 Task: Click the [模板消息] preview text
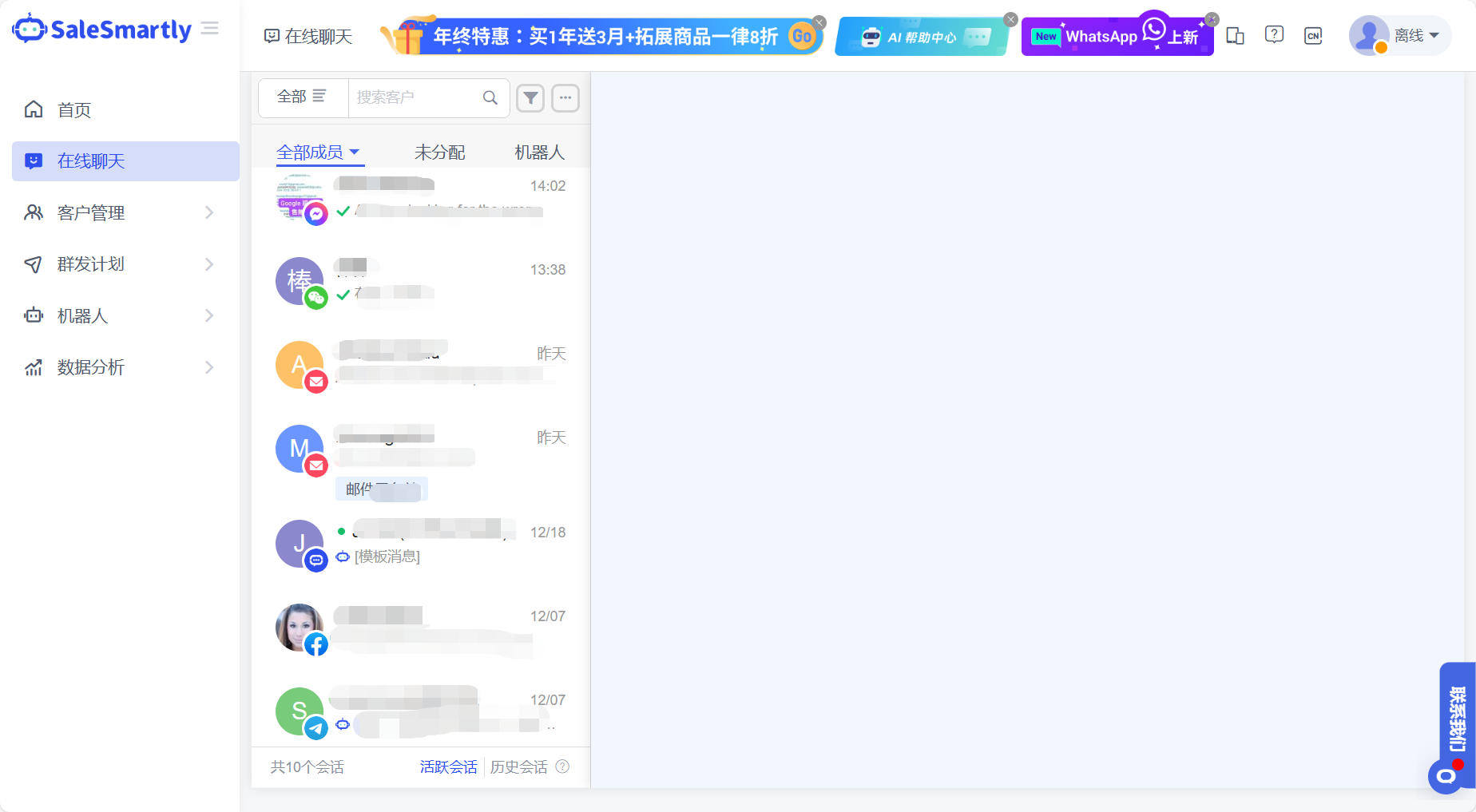pos(387,557)
